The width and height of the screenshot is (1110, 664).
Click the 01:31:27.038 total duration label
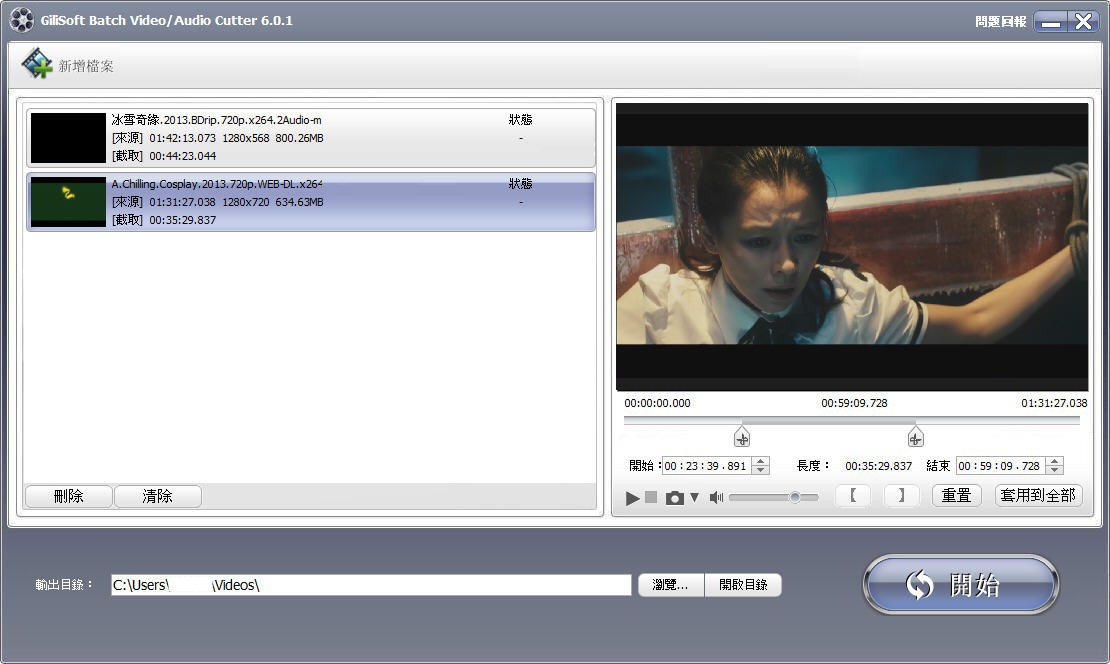click(x=1054, y=403)
